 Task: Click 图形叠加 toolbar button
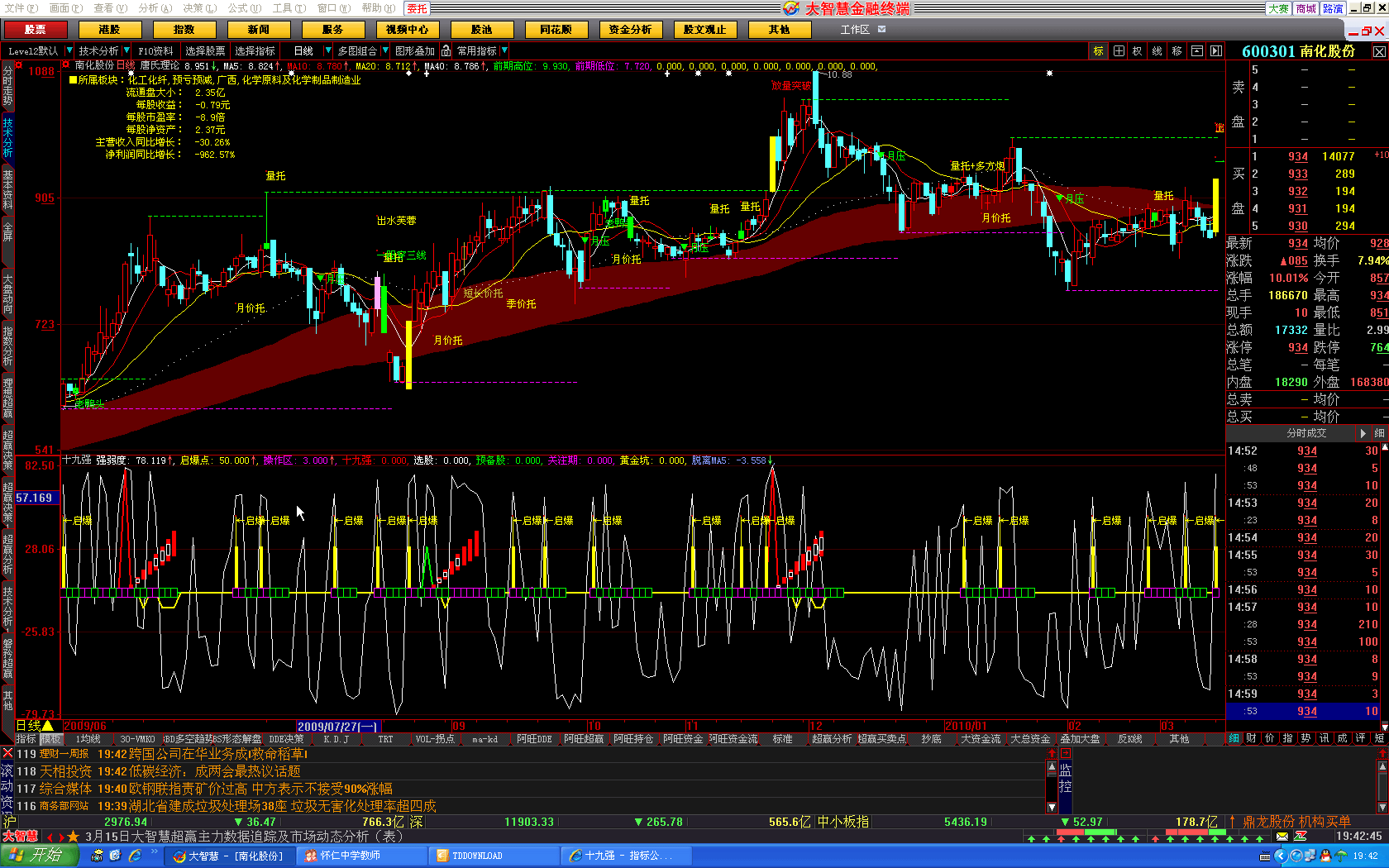415,51
